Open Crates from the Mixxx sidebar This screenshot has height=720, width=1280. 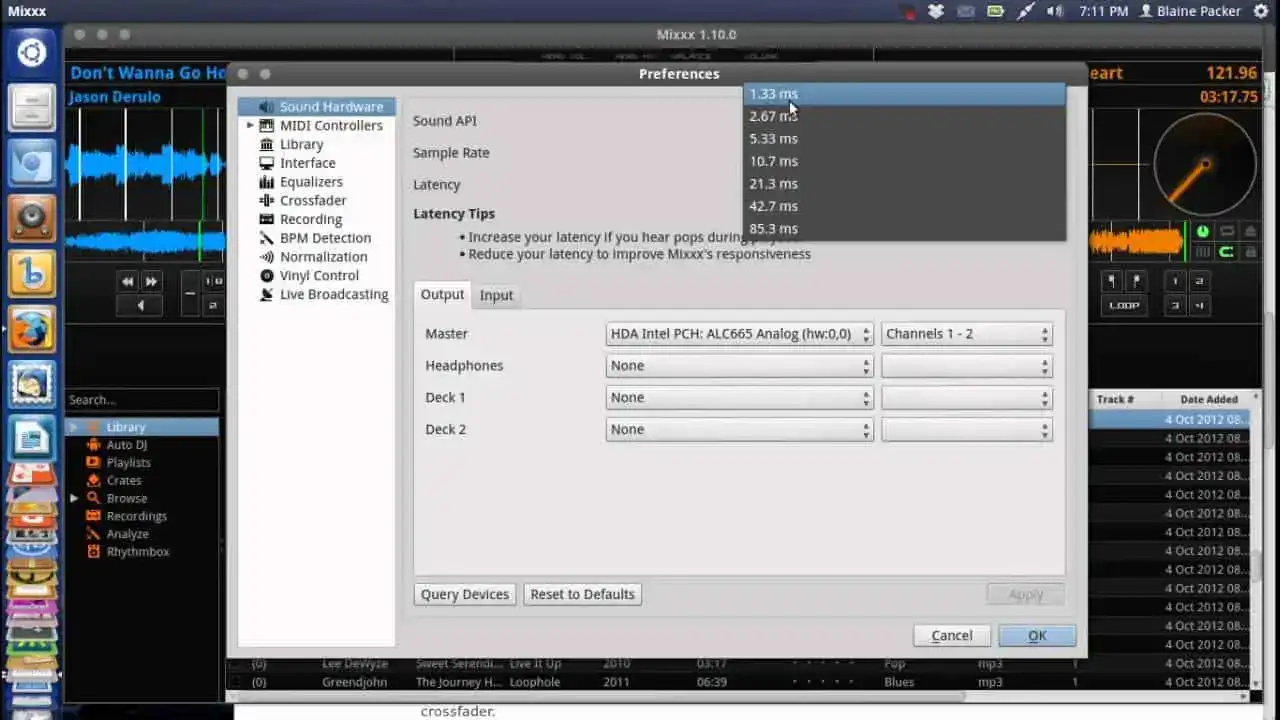tap(124, 480)
